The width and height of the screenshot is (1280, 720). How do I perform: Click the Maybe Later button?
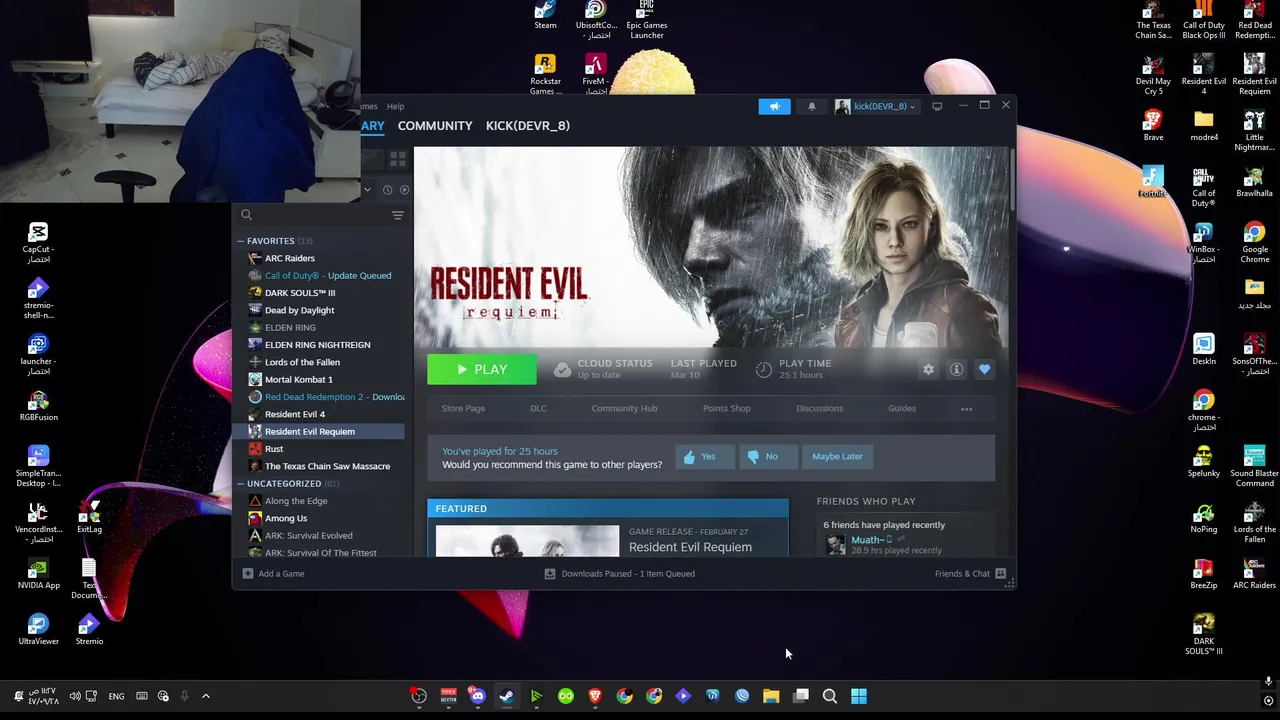[837, 457]
